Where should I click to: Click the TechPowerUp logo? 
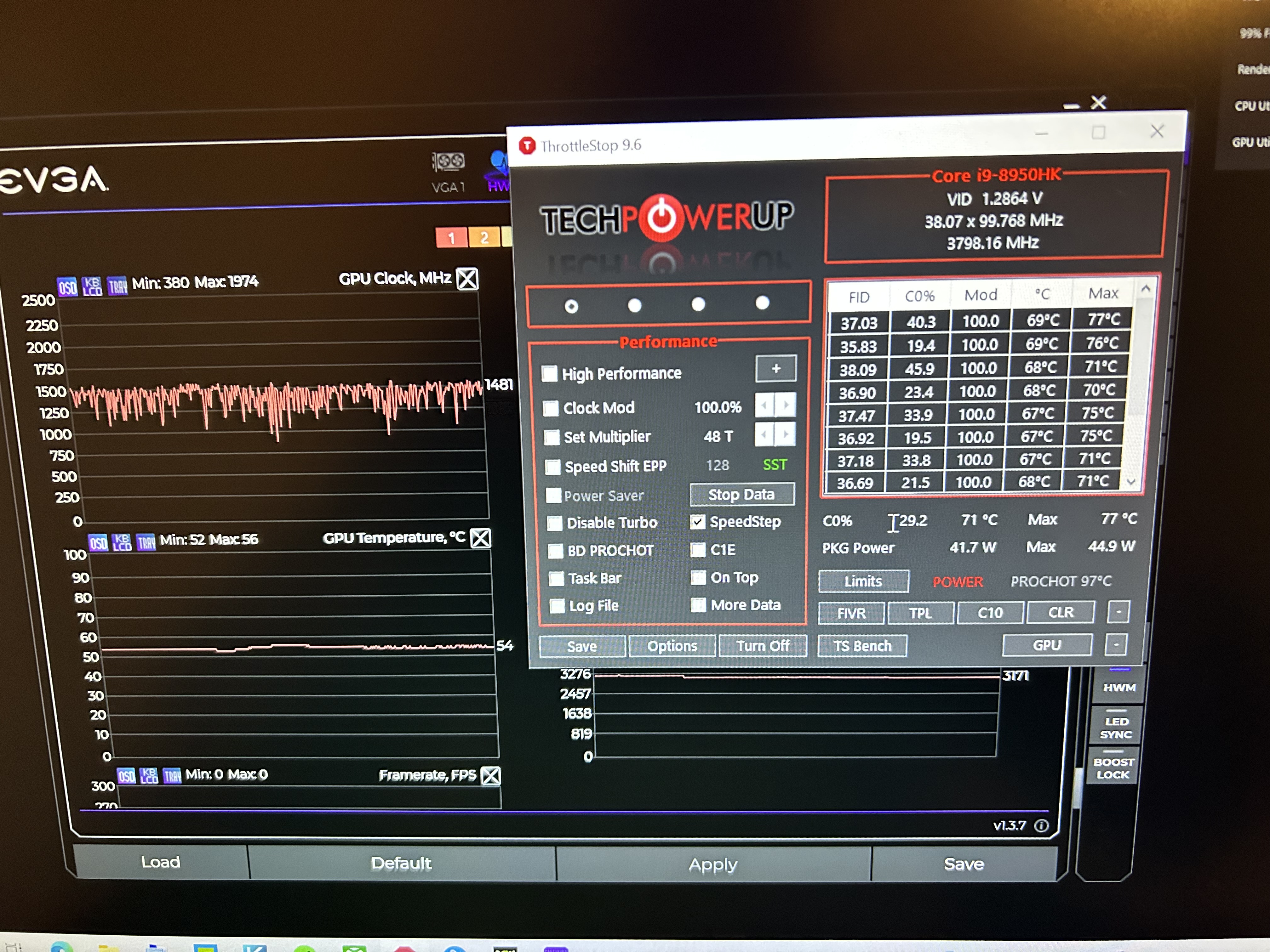pyautogui.click(x=667, y=218)
